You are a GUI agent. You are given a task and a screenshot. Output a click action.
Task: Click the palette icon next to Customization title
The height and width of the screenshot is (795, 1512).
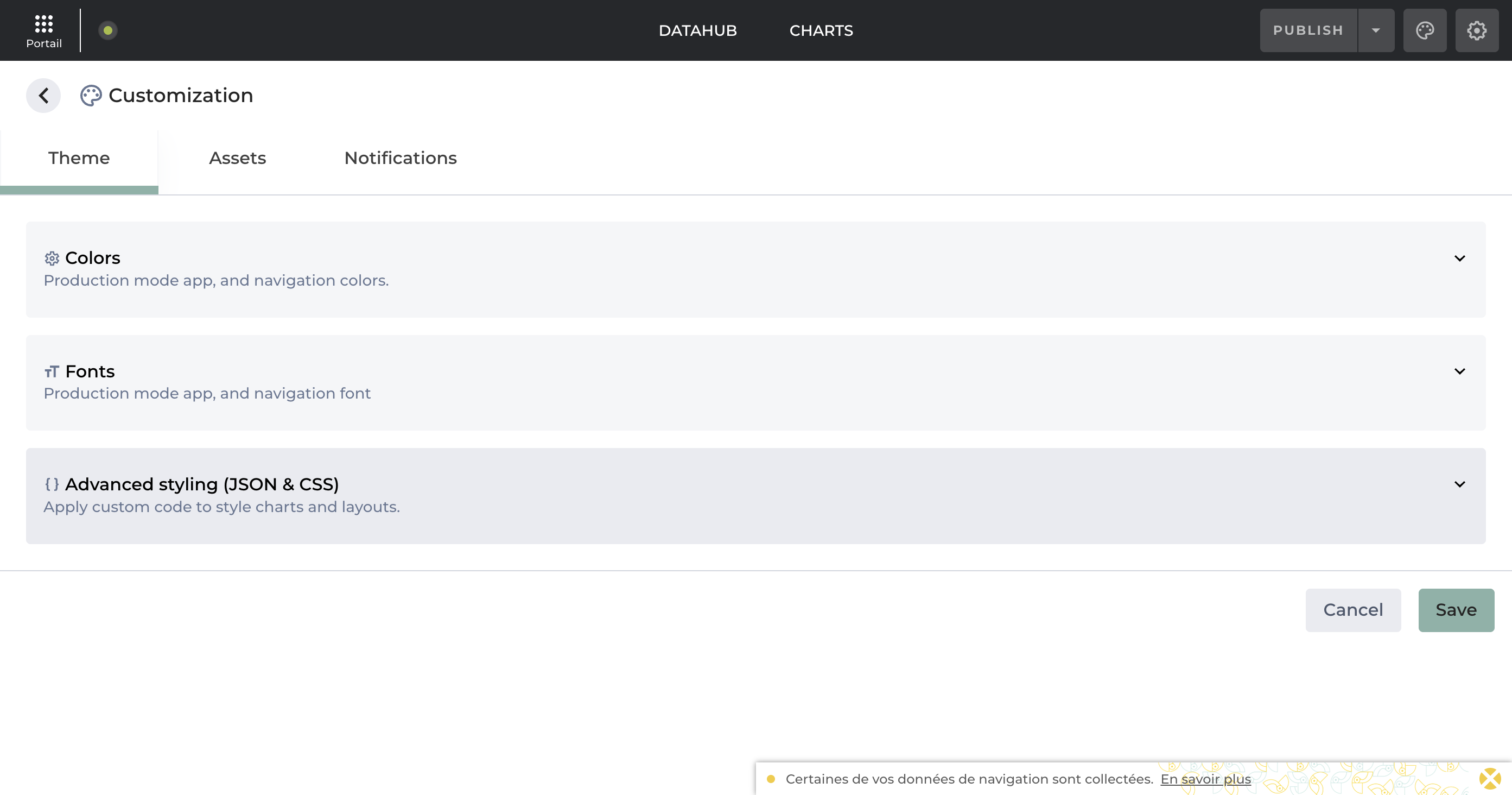tap(91, 94)
